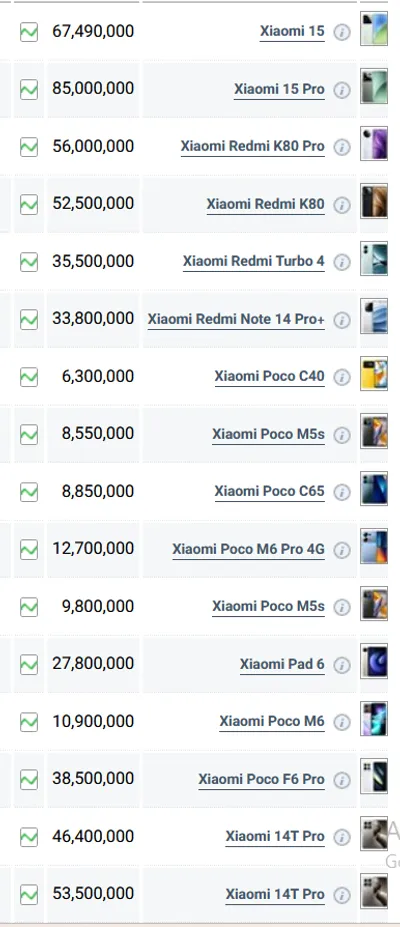The width and height of the screenshot is (400, 927).
Task: Show price graph for Xiaomi Pad 6
Action: pyautogui.click(x=29, y=665)
